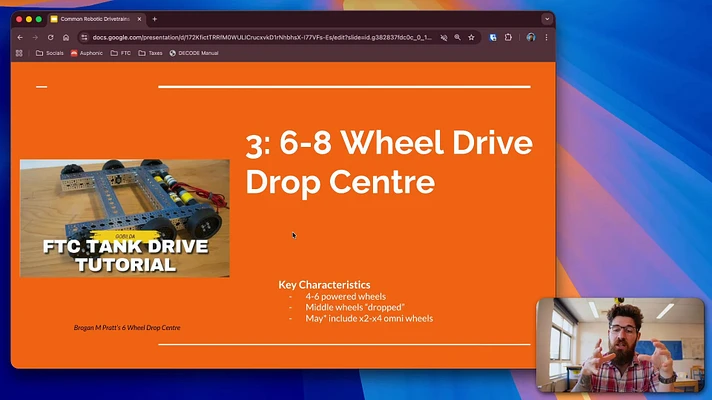Open Brogan M Pratt's 6 Wheel Drop Centre link
The image size is (712, 400).
point(127,327)
